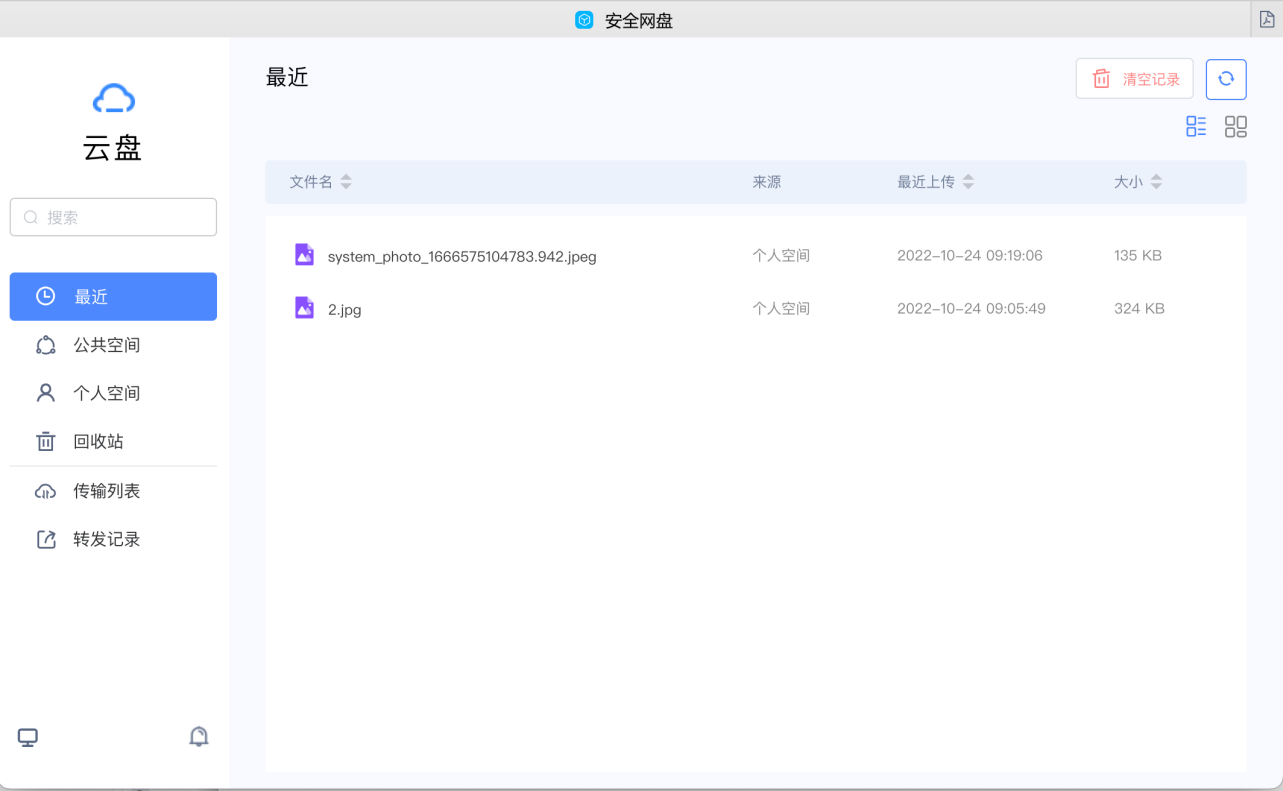Click the cloud logo above 云盘 text
Image resolution: width=1283 pixels, height=791 pixels.
[113, 97]
